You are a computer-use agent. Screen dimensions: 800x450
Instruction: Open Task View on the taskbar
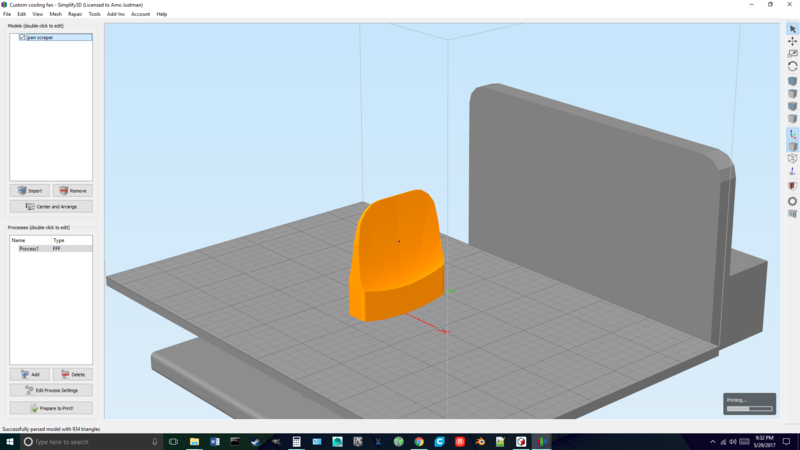(173, 442)
